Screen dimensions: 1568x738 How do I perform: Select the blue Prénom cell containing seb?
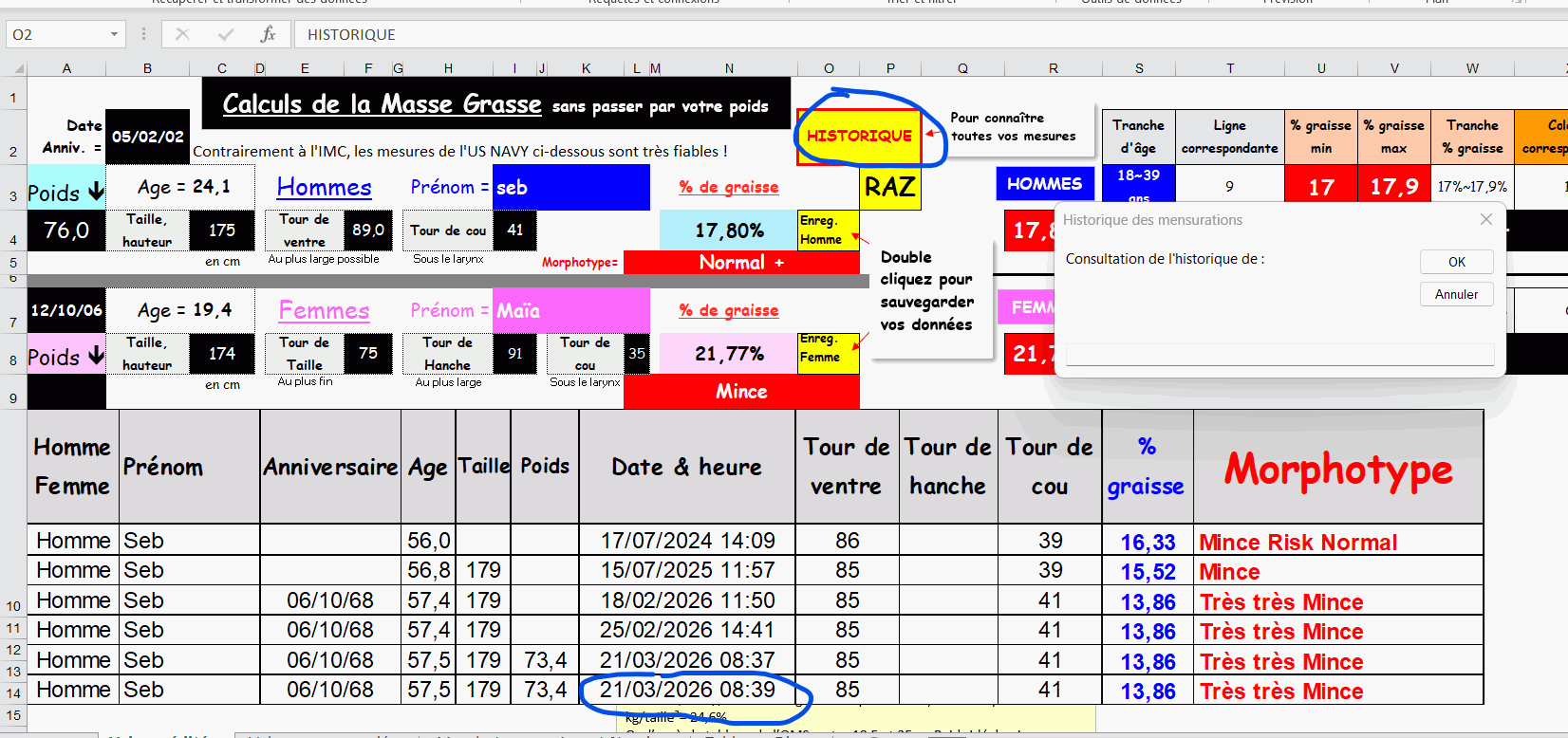tap(571, 188)
